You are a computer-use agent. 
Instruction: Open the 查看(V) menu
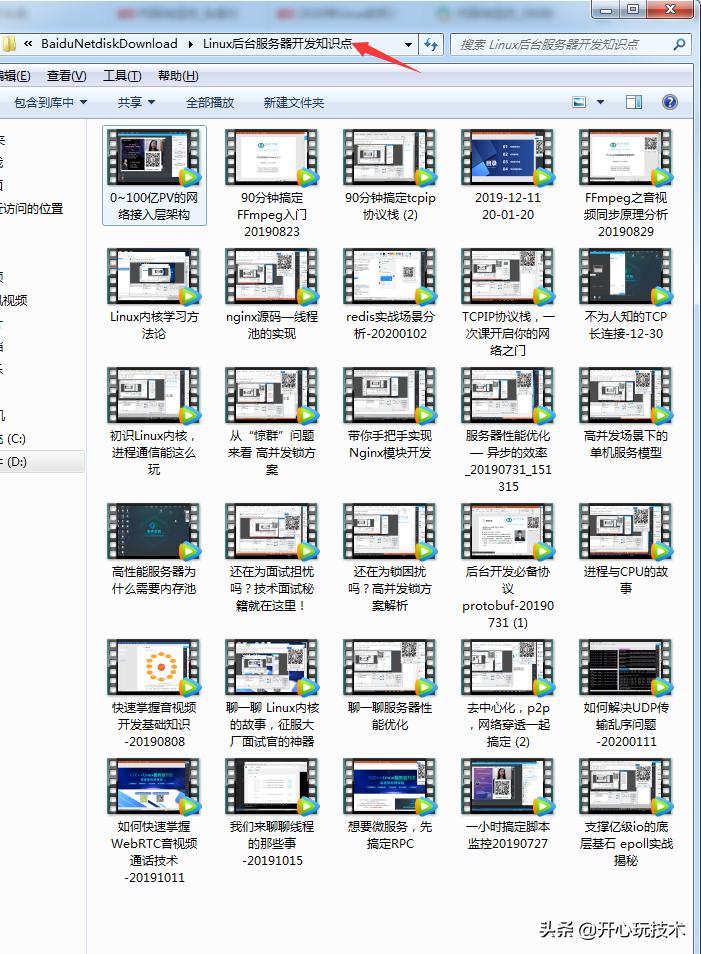coord(66,76)
